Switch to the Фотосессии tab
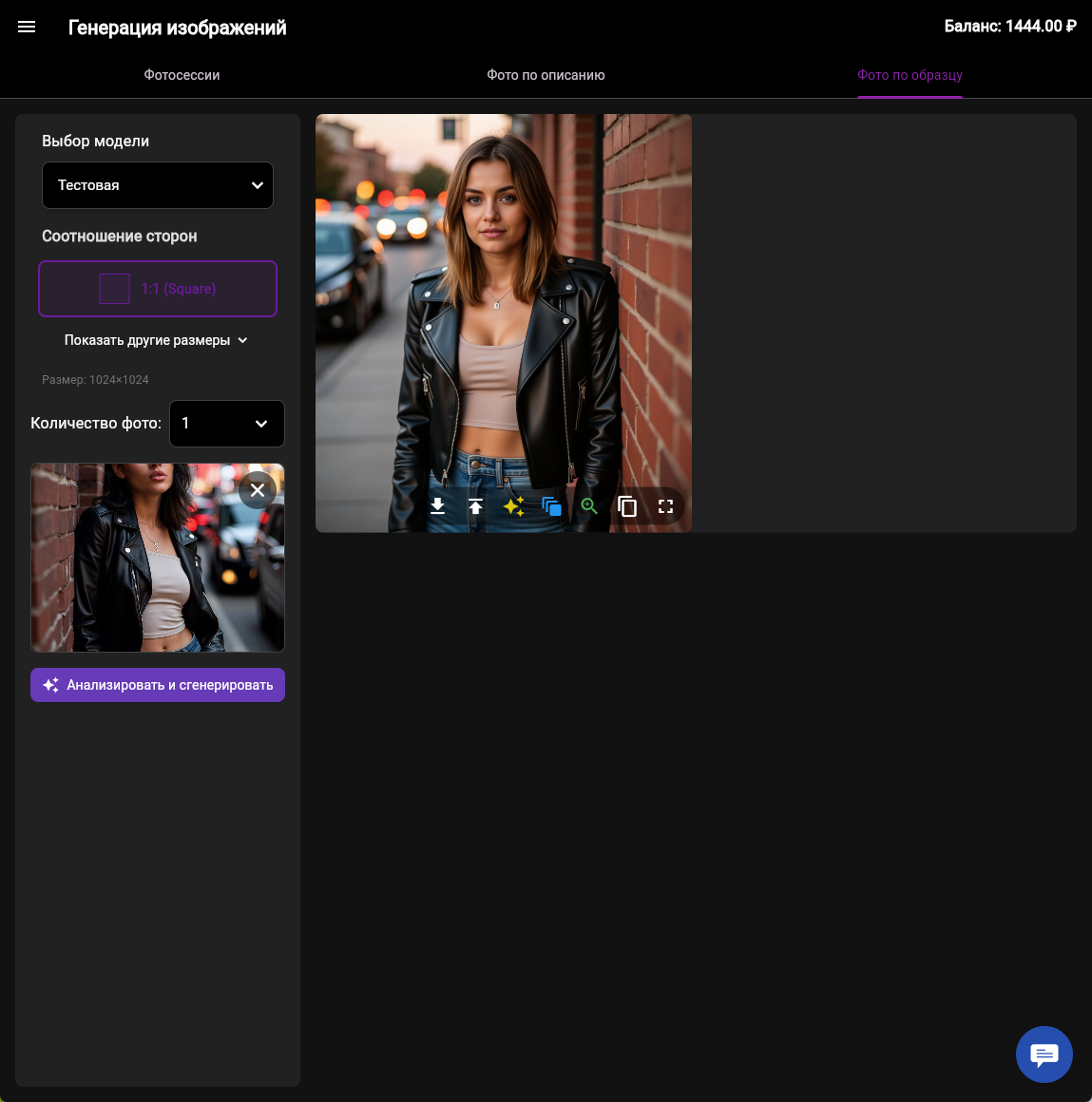1092x1102 pixels. click(x=182, y=75)
